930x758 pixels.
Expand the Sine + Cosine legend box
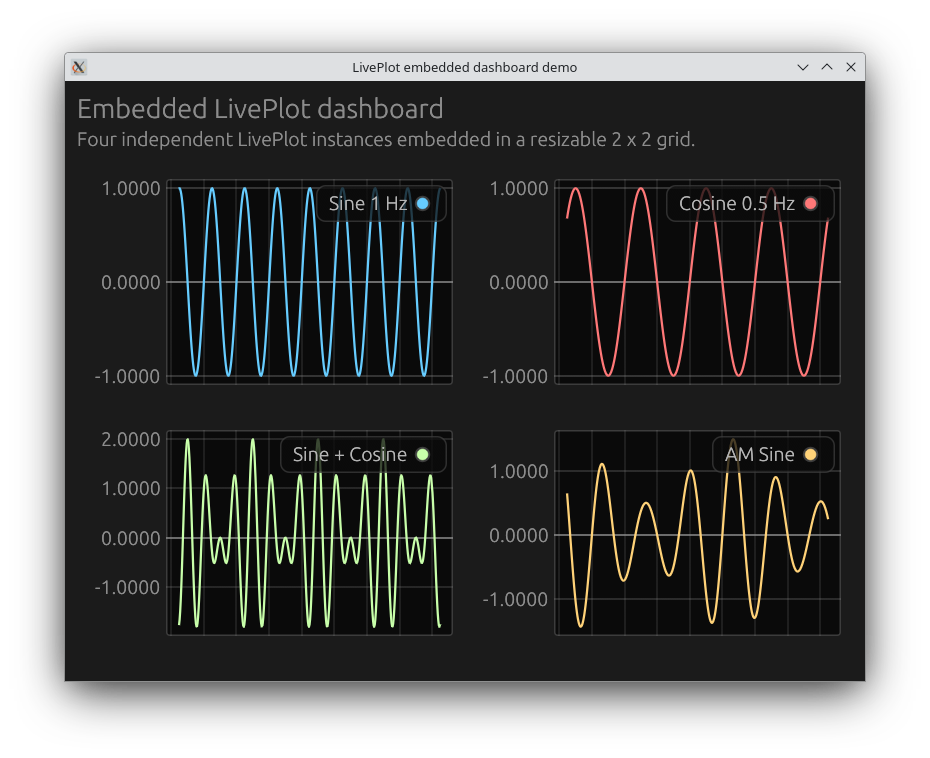[x=363, y=454]
